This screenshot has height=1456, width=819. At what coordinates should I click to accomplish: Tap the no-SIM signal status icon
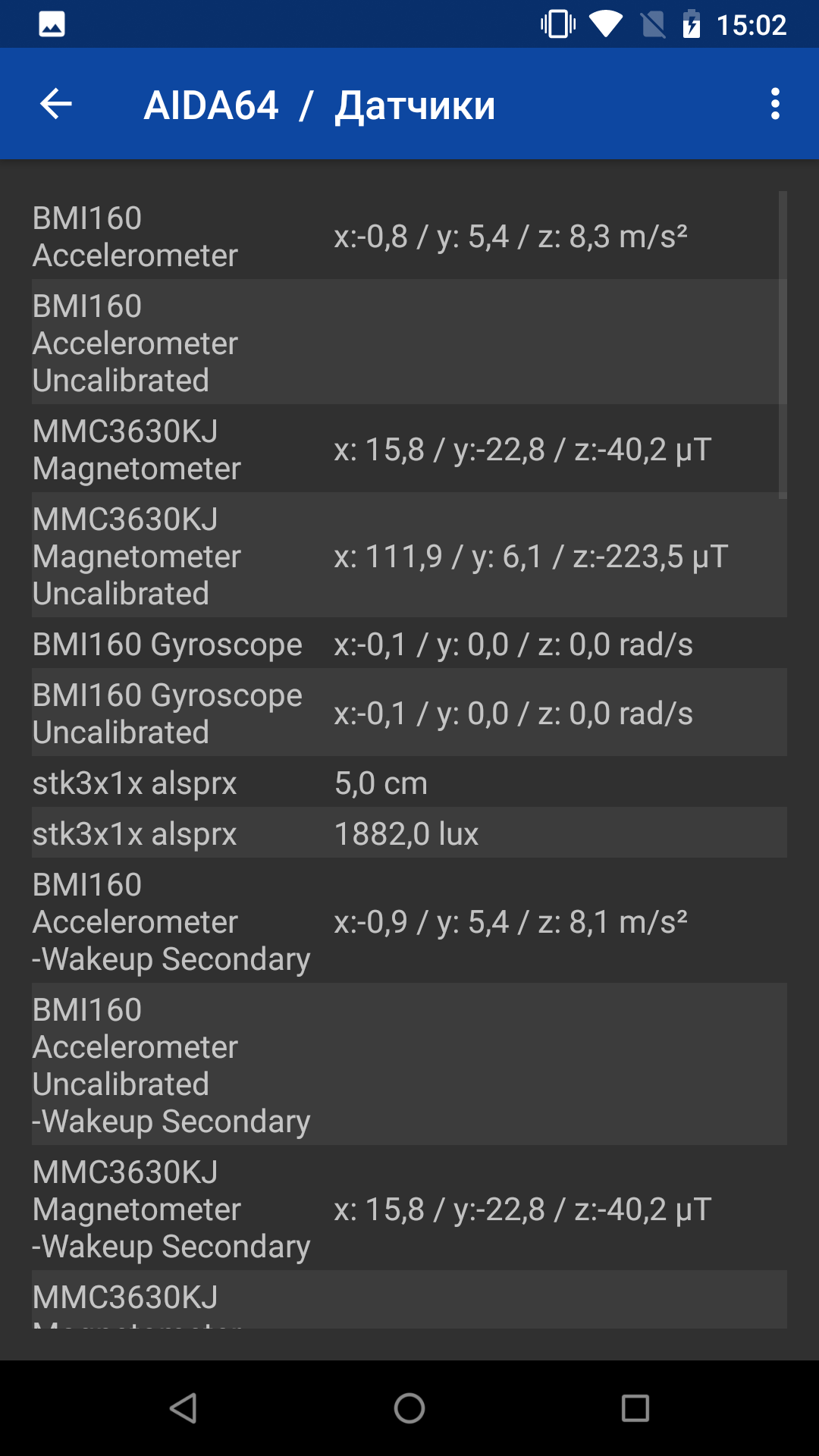pos(653,24)
